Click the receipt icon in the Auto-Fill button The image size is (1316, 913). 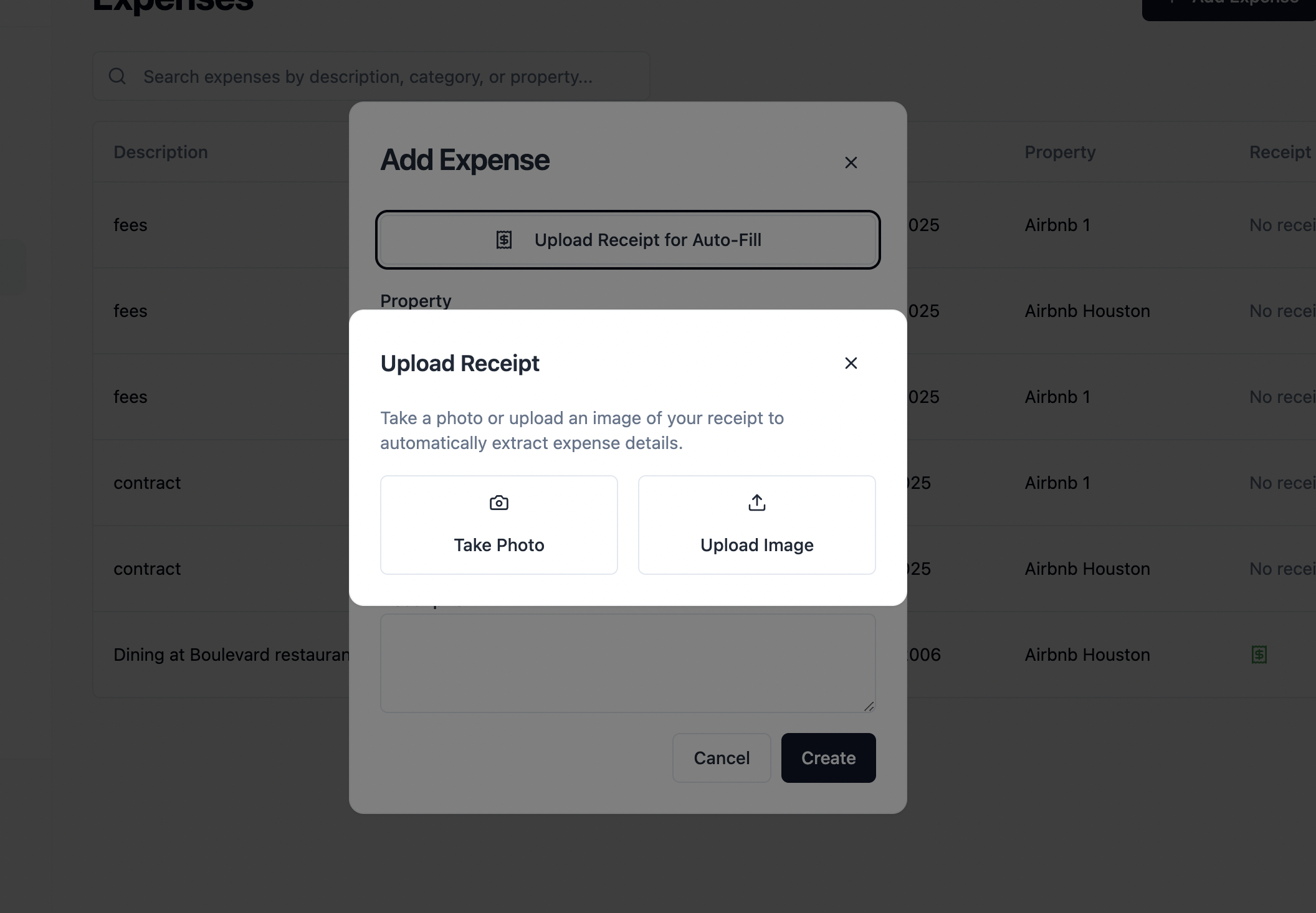pyautogui.click(x=504, y=240)
